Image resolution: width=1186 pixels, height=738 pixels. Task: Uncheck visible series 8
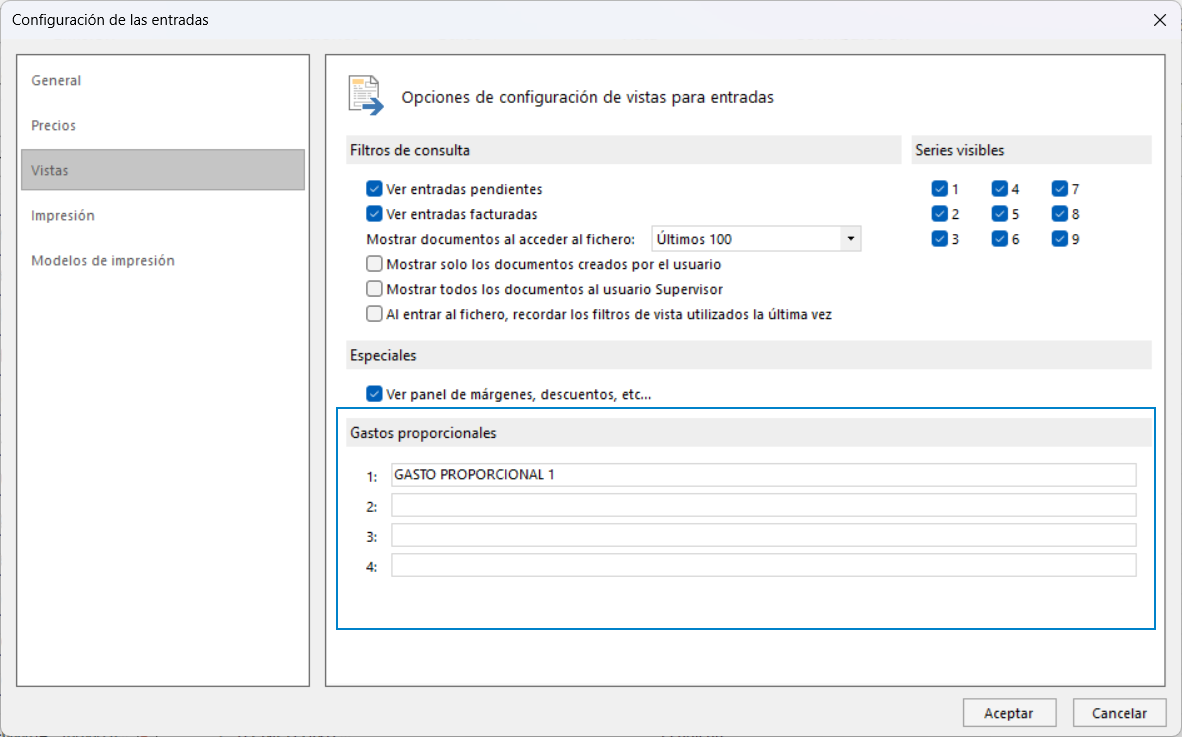point(1060,213)
